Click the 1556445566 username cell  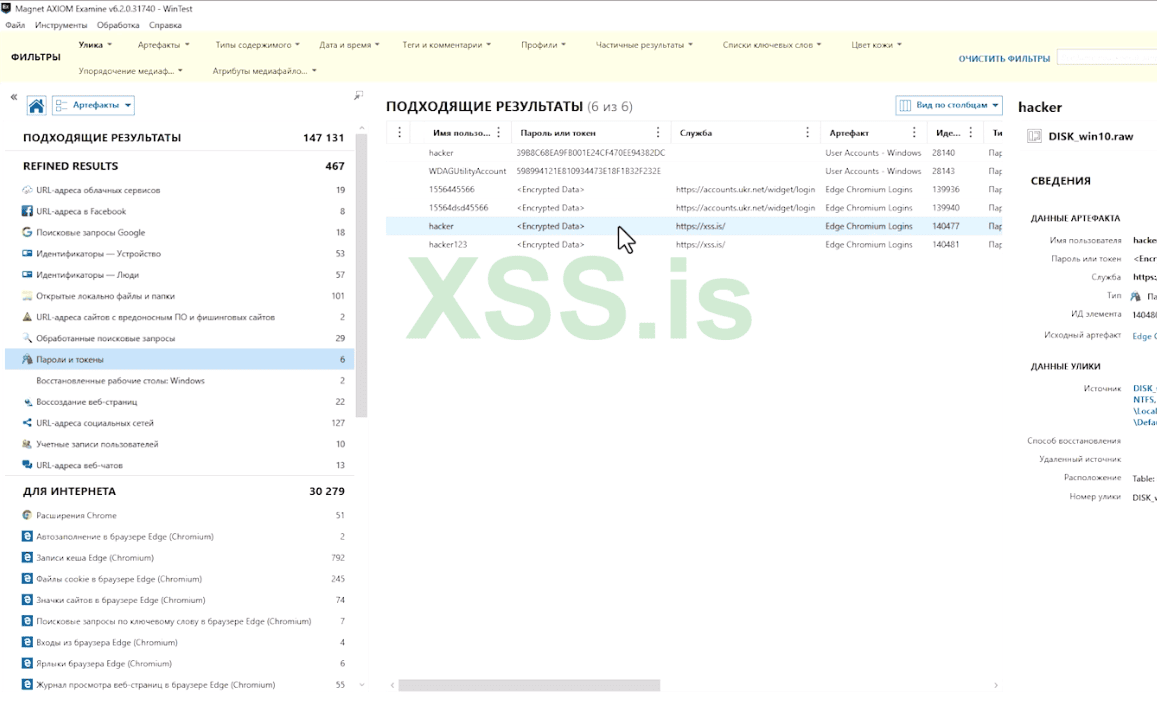click(452, 190)
